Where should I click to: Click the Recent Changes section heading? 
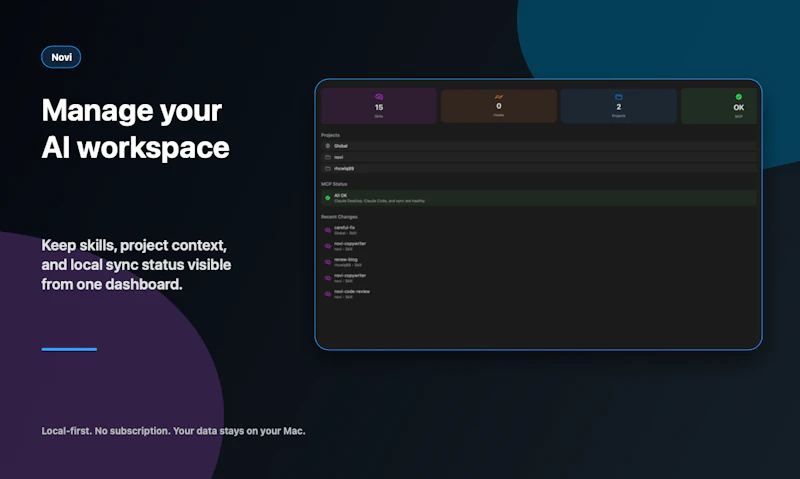coord(339,217)
